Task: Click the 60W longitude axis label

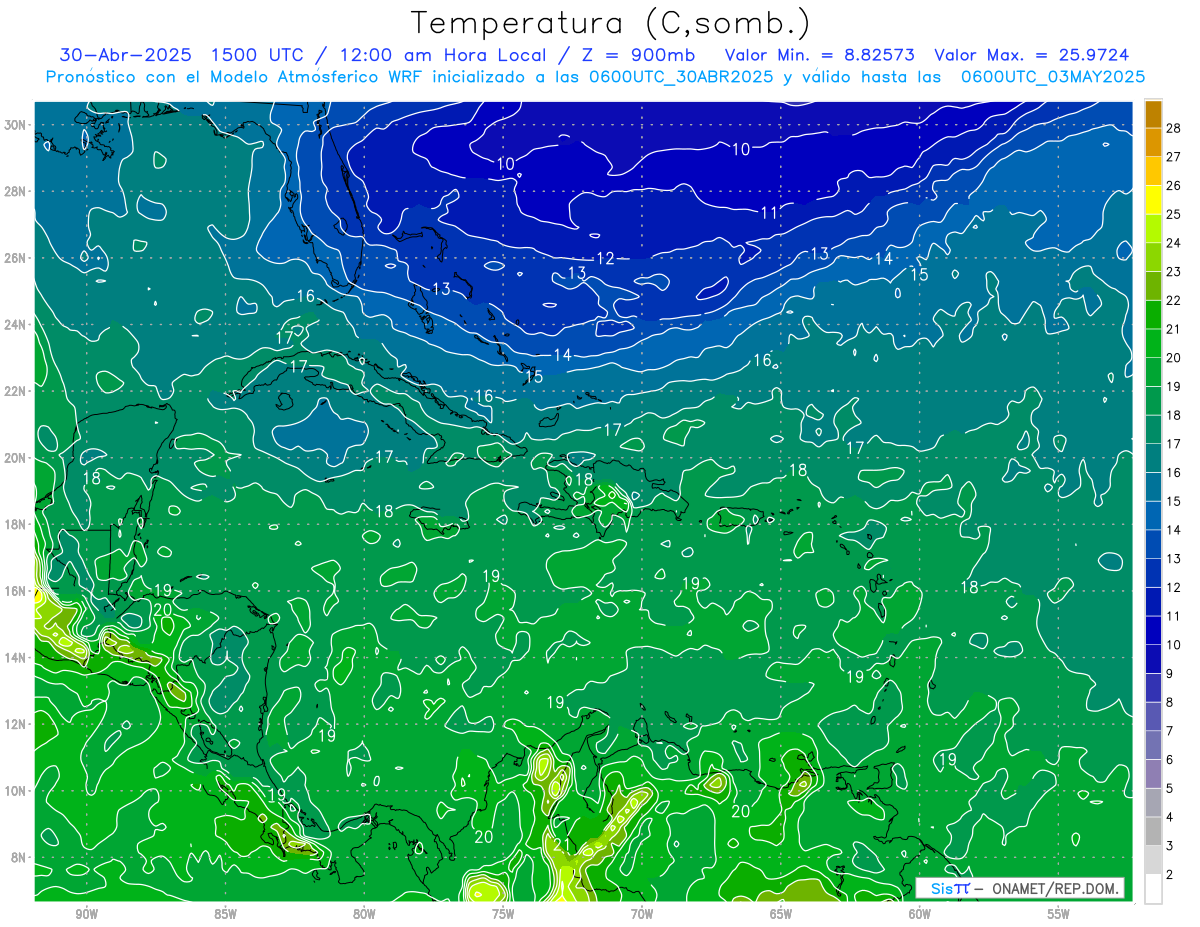Action: [x=920, y=913]
